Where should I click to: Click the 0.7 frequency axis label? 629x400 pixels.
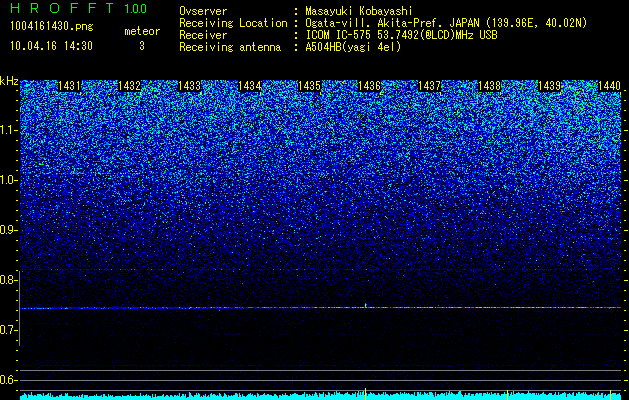9,330
